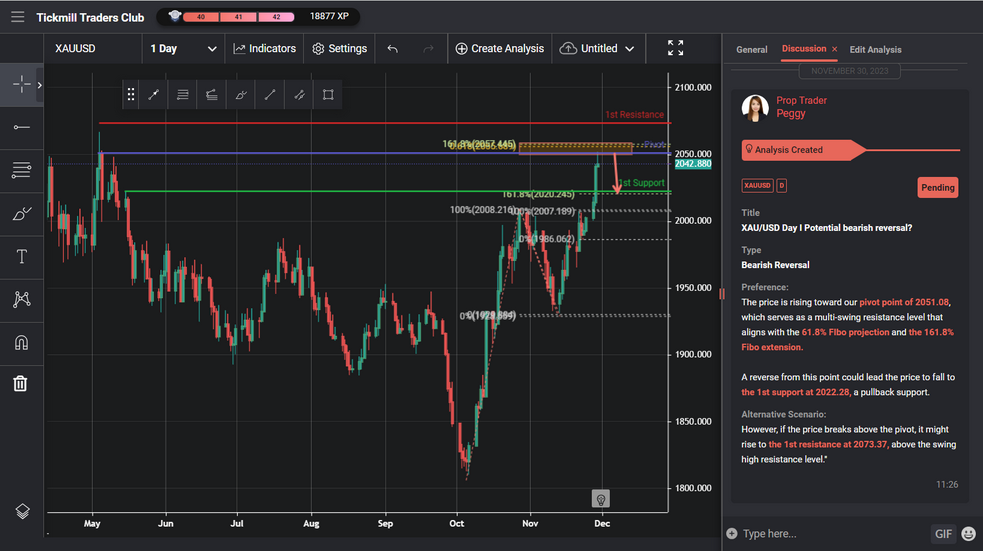Click the XAUUSD symbol field

point(93,48)
